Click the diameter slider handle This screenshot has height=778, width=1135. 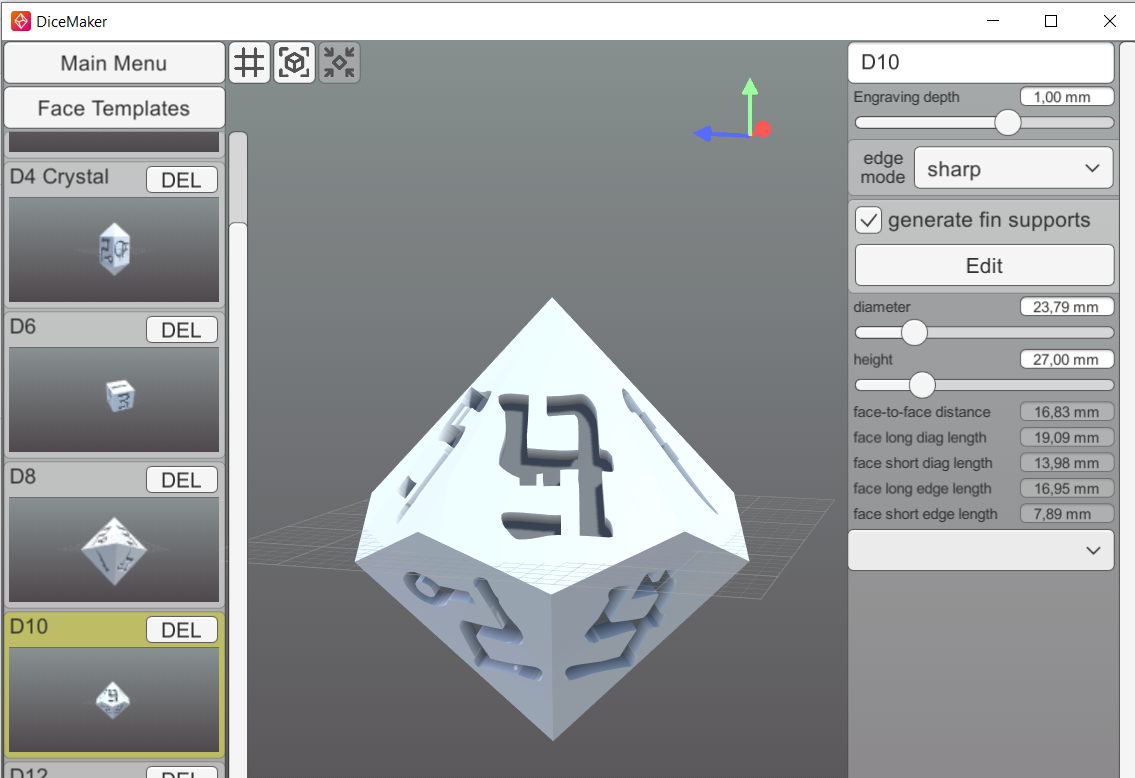(914, 332)
